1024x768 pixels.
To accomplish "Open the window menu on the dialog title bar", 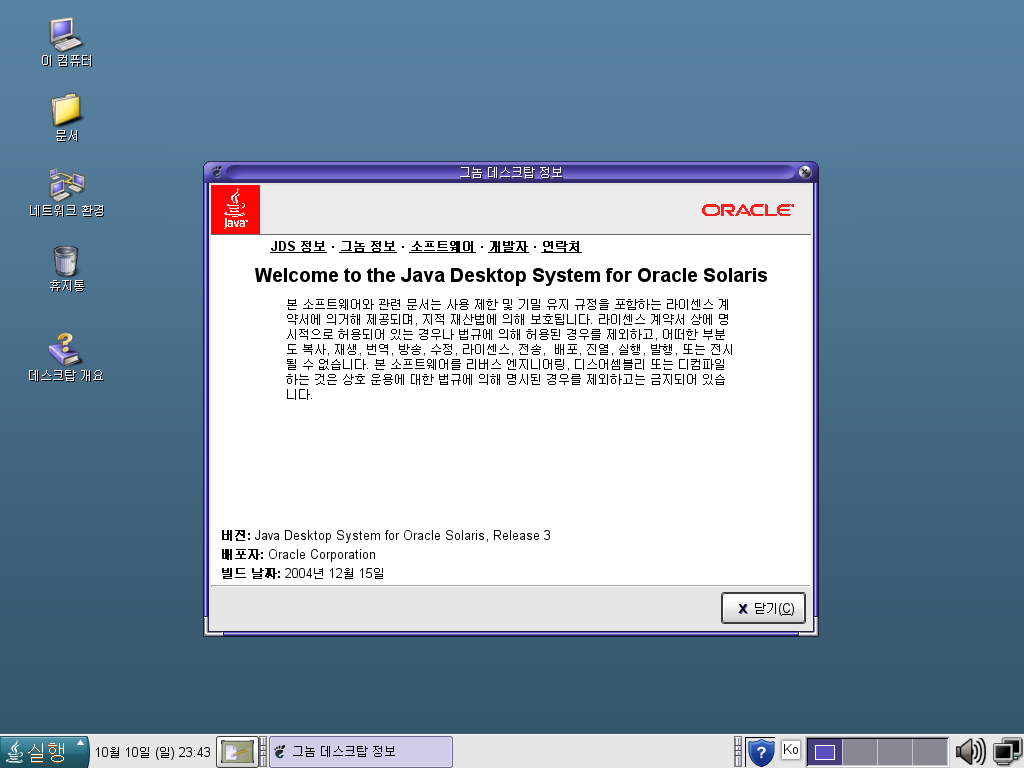I will coord(217,172).
